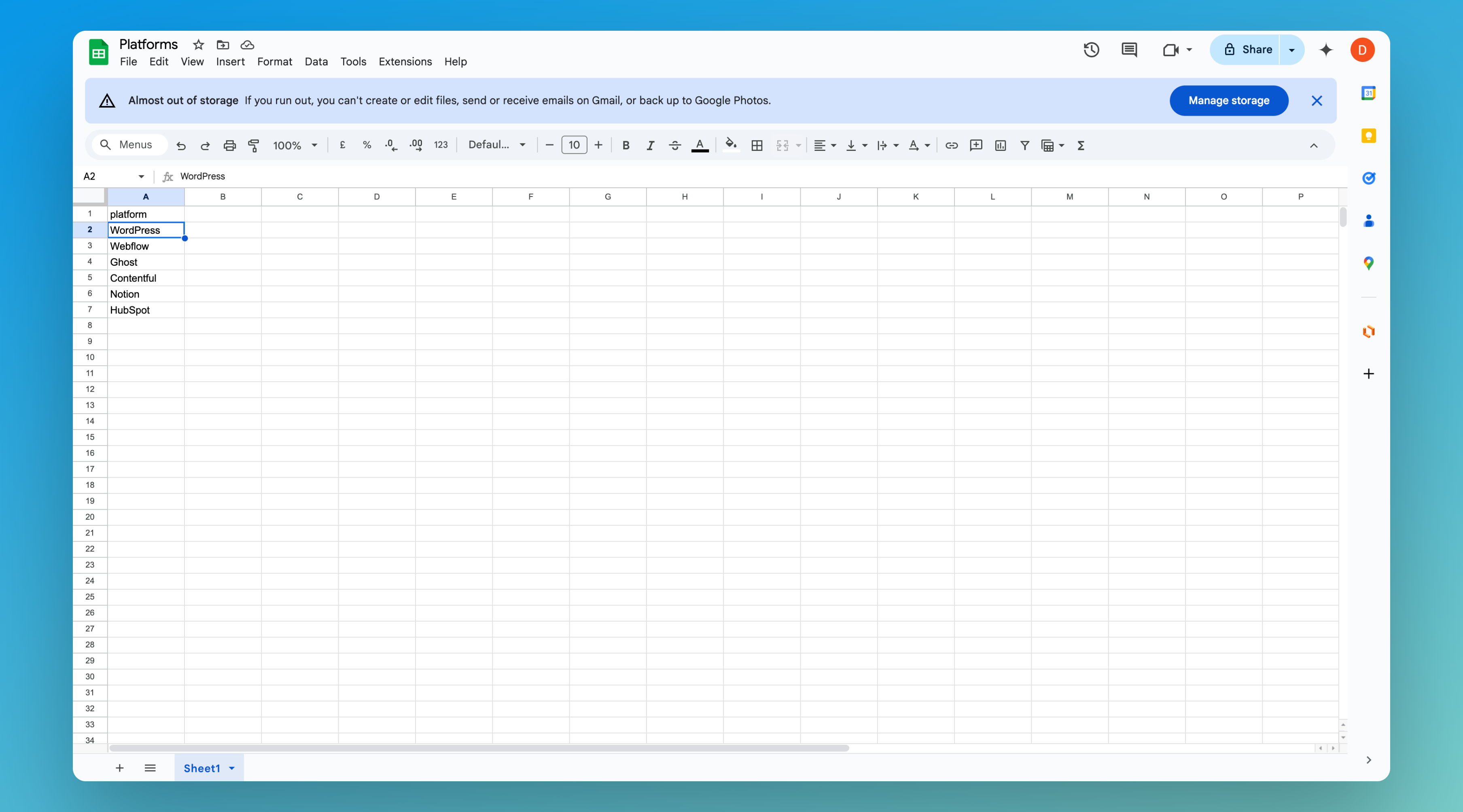Image resolution: width=1463 pixels, height=812 pixels.
Task: Expand the Default font dropdown
Action: pos(496,145)
